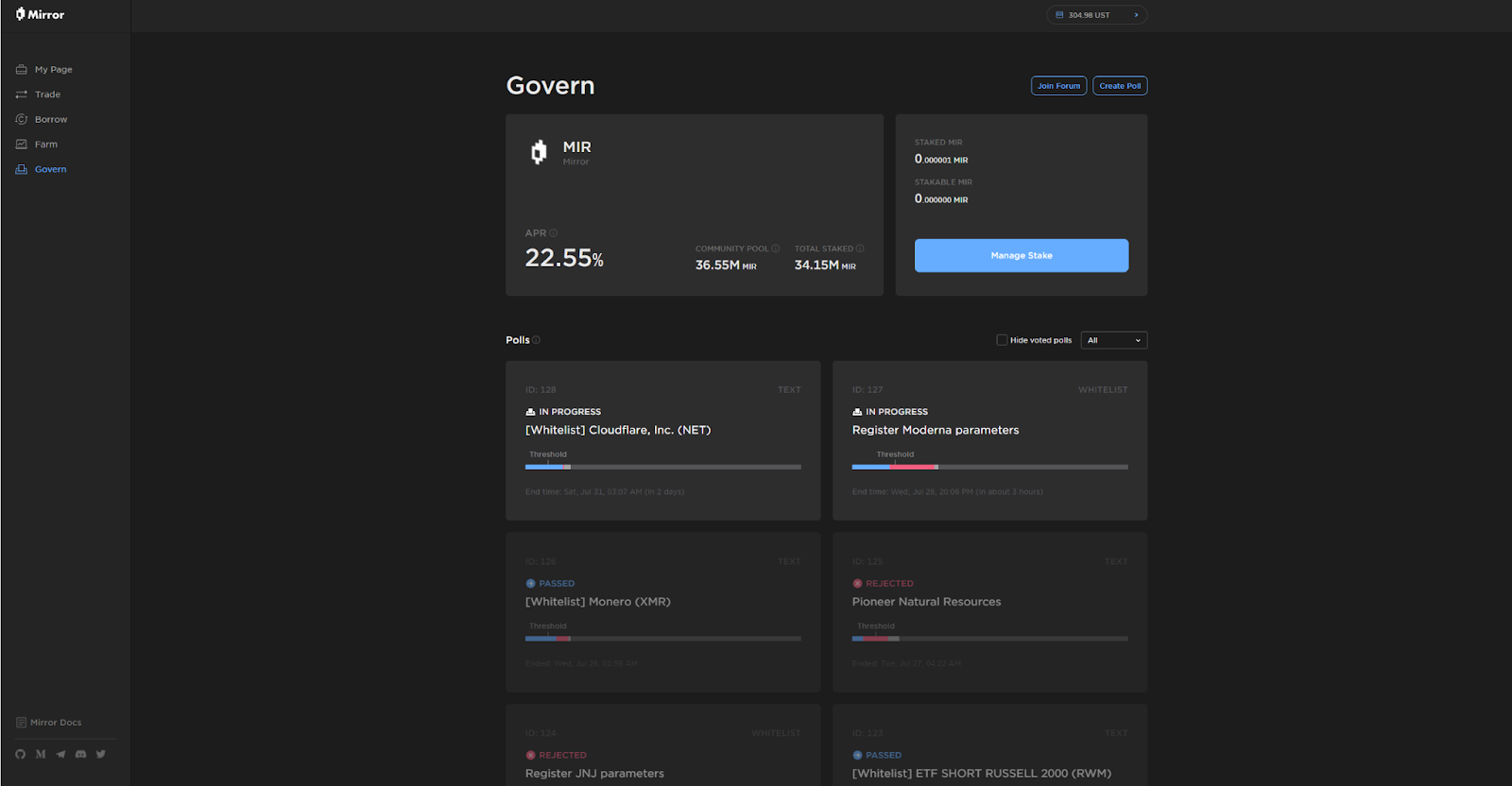Open the ETF SHORT RUSSELL 2000 (RWM) poll
Viewport: 1512px width, 786px height.
pyautogui.click(x=982, y=774)
